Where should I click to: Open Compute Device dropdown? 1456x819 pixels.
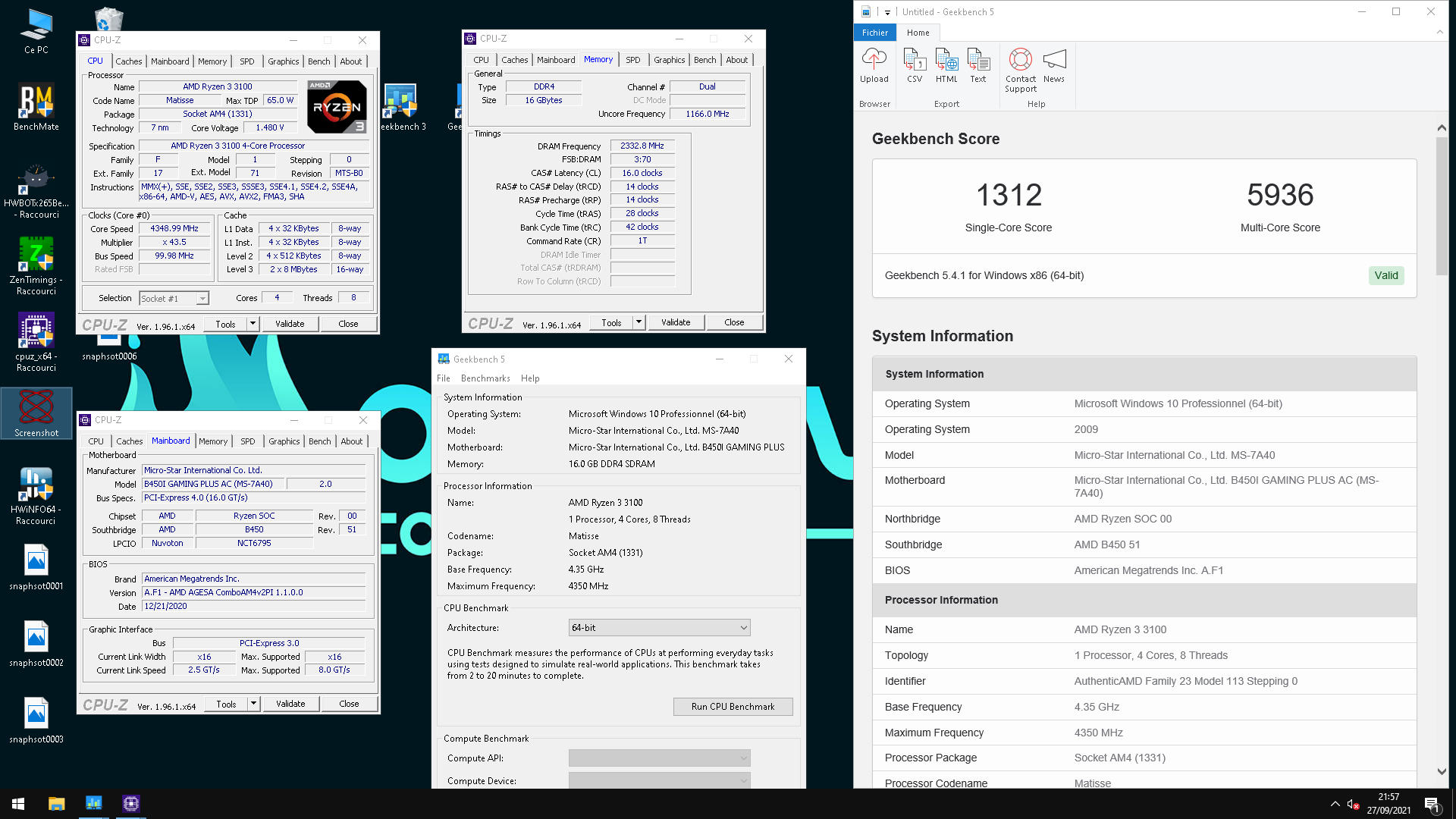(660, 780)
